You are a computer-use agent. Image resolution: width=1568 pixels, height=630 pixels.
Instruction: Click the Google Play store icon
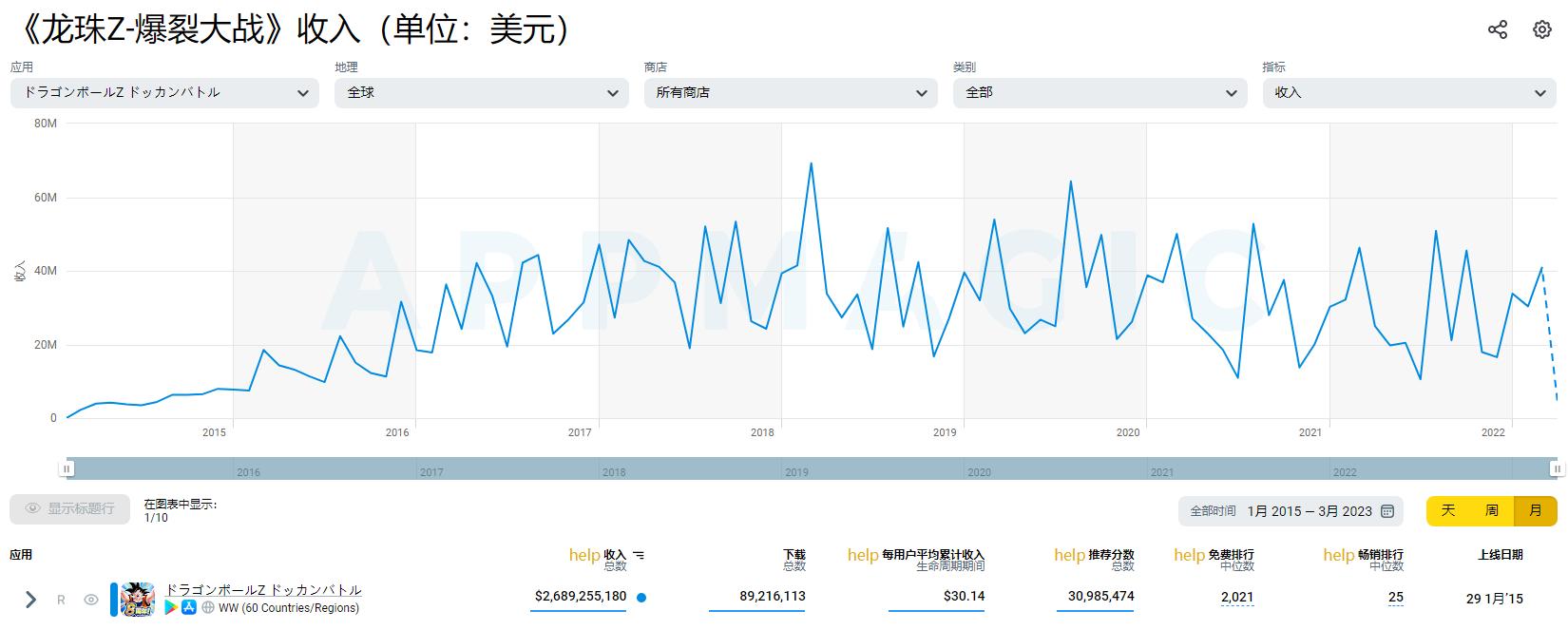click(171, 607)
